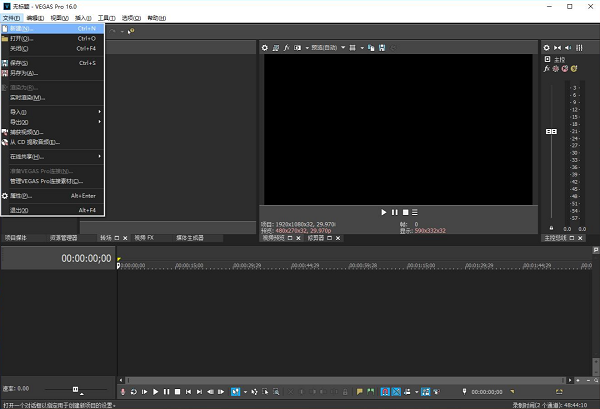This screenshot has height=409, width=600.
Task: Open video preview properties gear icon
Action: pos(265,47)
